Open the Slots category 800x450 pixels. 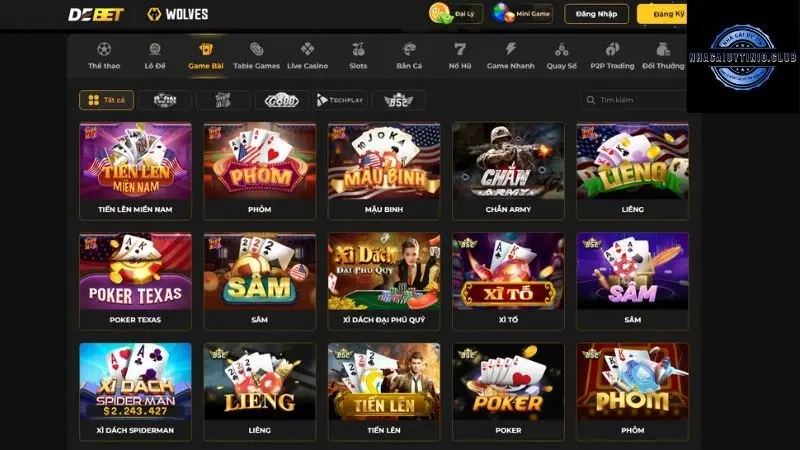point(358,56)
